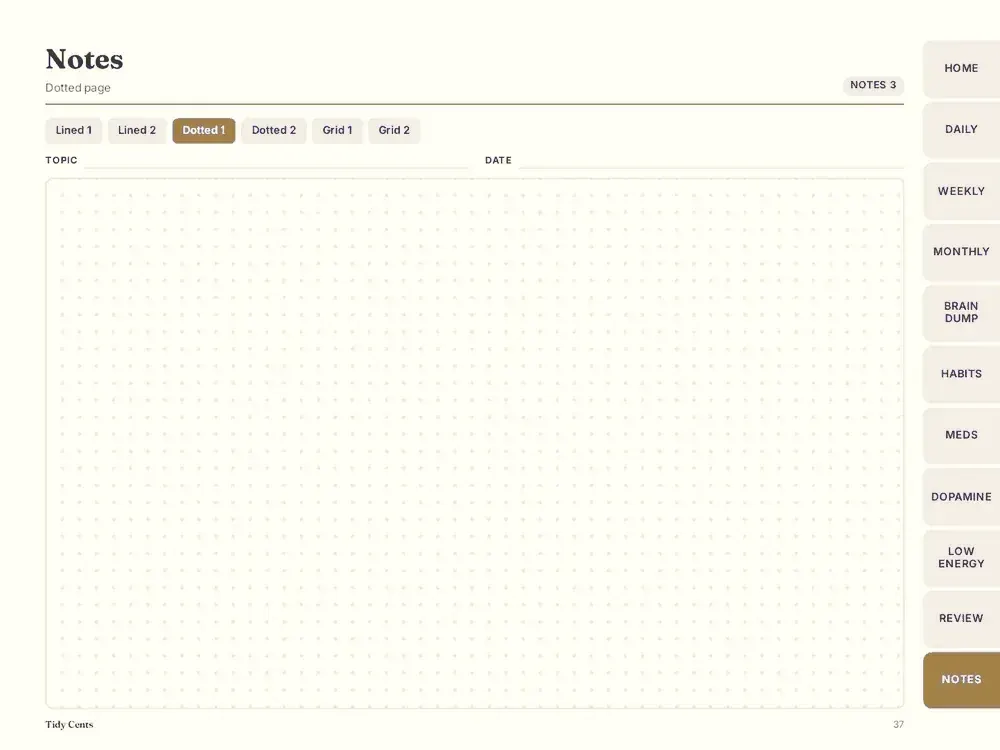Image resolution: width=1000 pixels, height=750 pixels.
Task: Go to the Home section
Action: coord(961,69)
